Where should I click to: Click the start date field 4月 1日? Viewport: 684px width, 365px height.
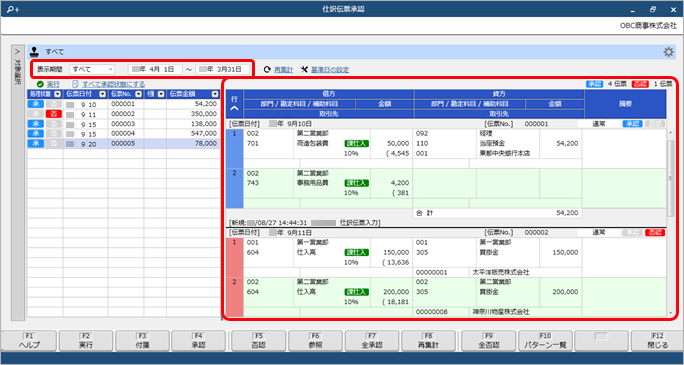click(x=155, y=69)
